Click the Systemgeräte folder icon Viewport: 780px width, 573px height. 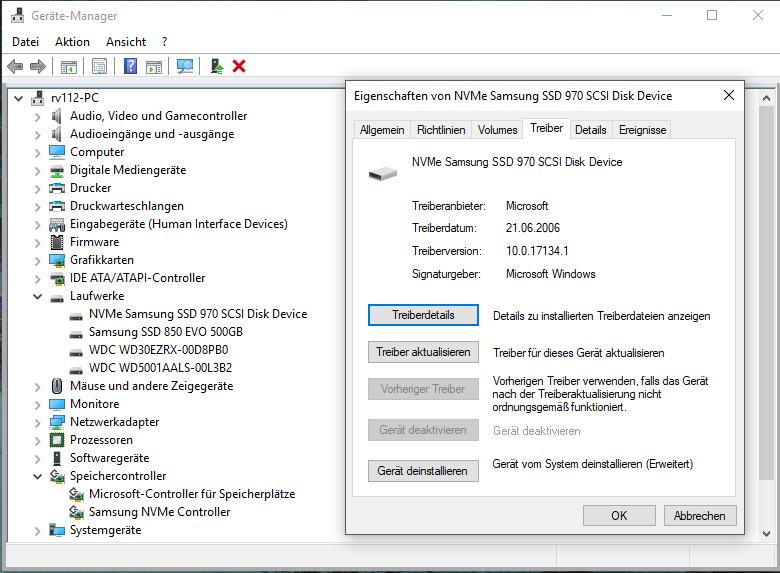click(x=57, y=530)
